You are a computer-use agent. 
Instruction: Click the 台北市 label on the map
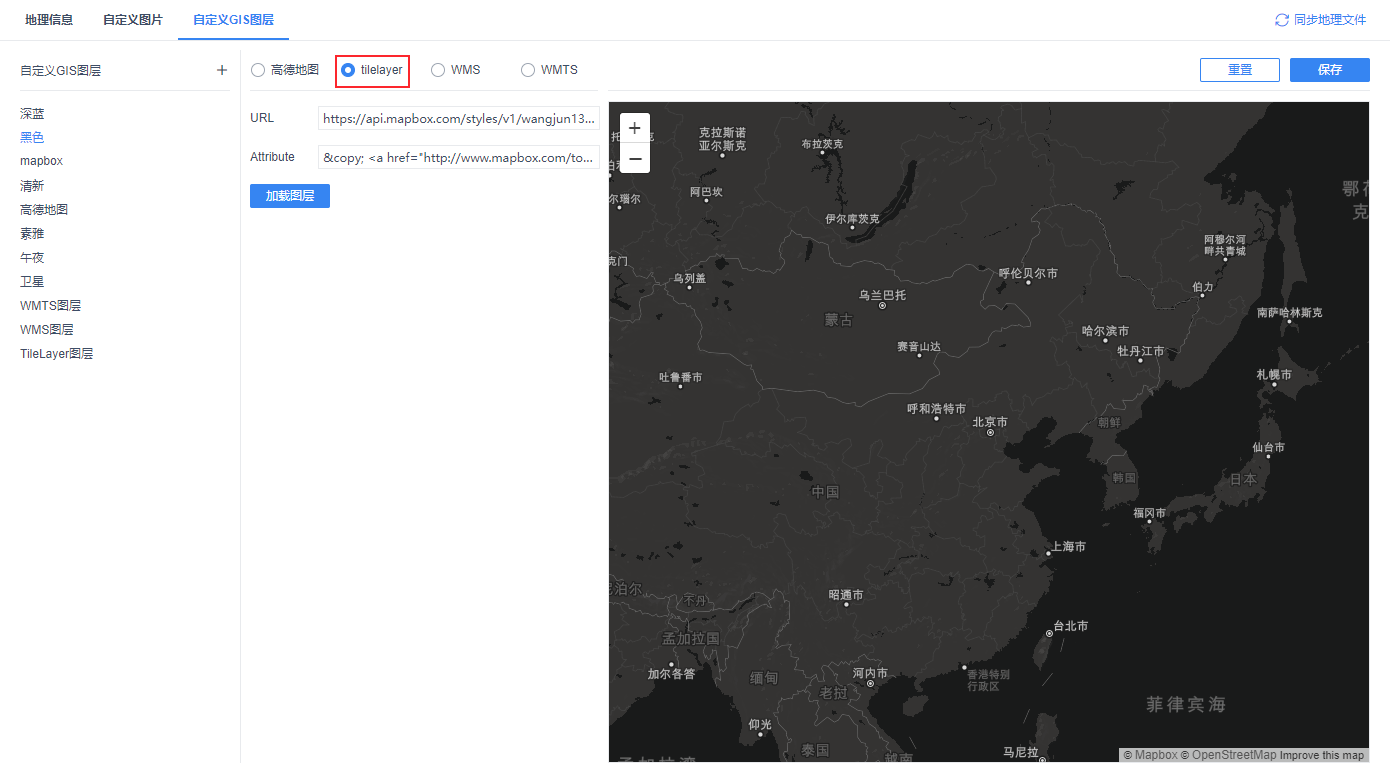pyautogui.click(x=1070, y=626)
